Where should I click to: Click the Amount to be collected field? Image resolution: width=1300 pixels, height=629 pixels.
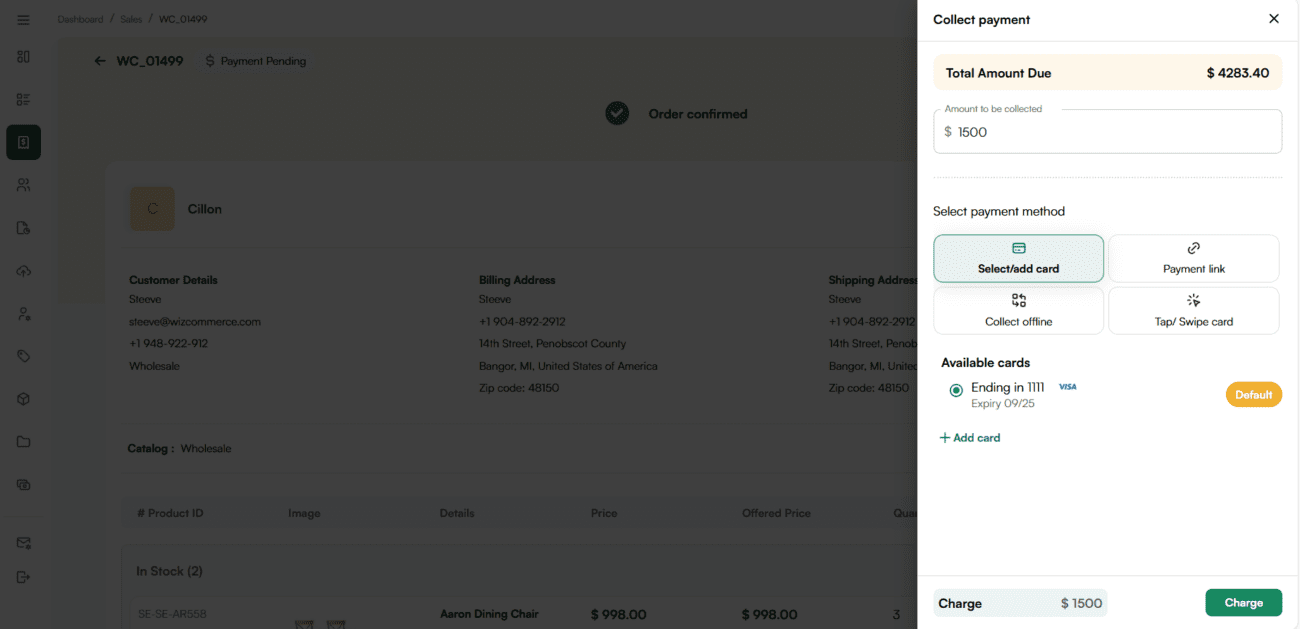pyautogui.click(x=1107, y=132)
